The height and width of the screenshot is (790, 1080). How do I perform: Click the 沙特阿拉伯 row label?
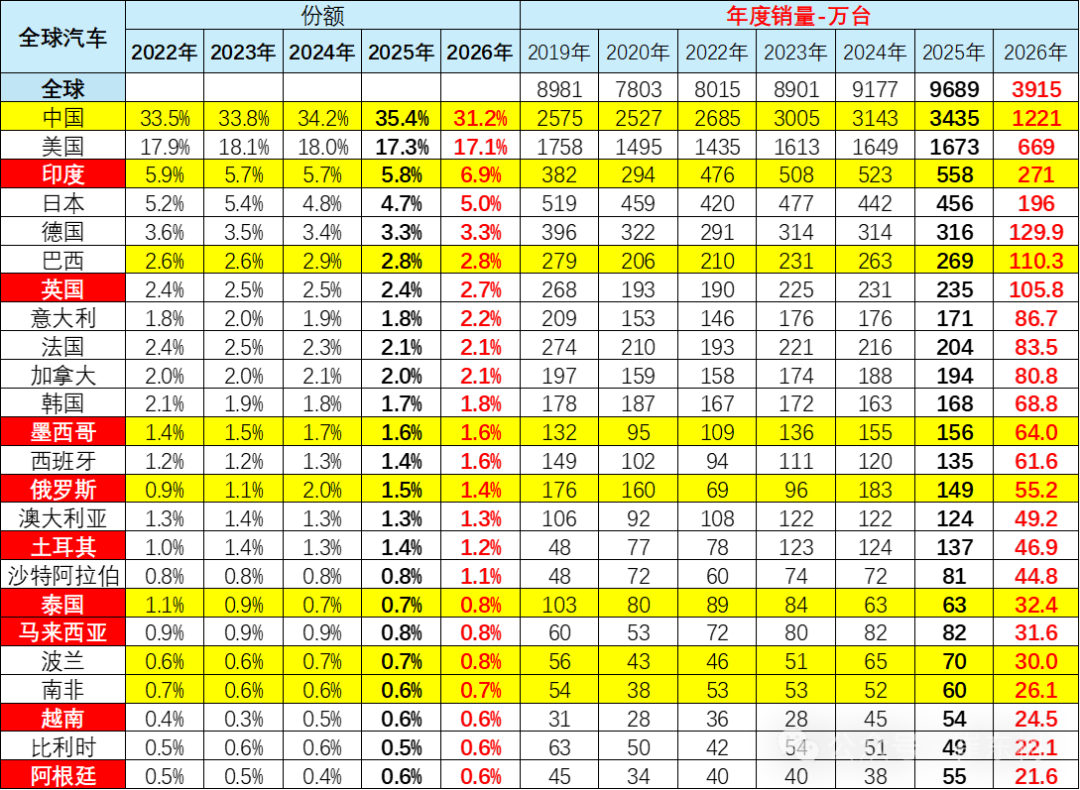(x=63, y=576)
